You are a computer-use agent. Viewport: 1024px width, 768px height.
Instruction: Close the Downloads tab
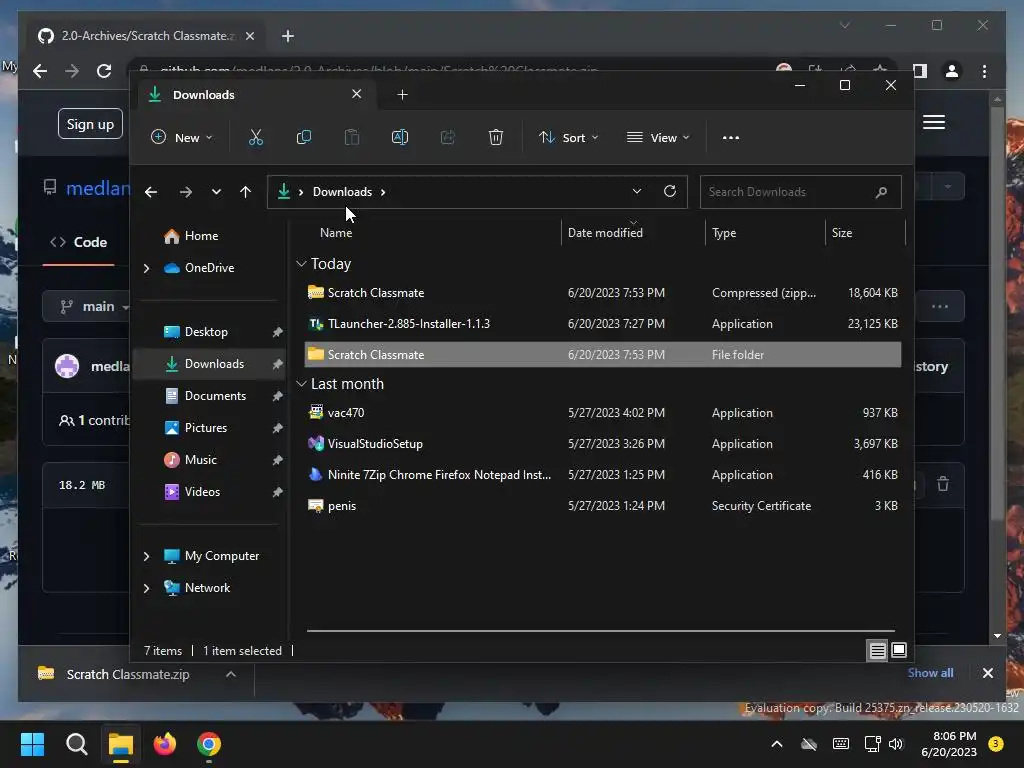point(357,94)
